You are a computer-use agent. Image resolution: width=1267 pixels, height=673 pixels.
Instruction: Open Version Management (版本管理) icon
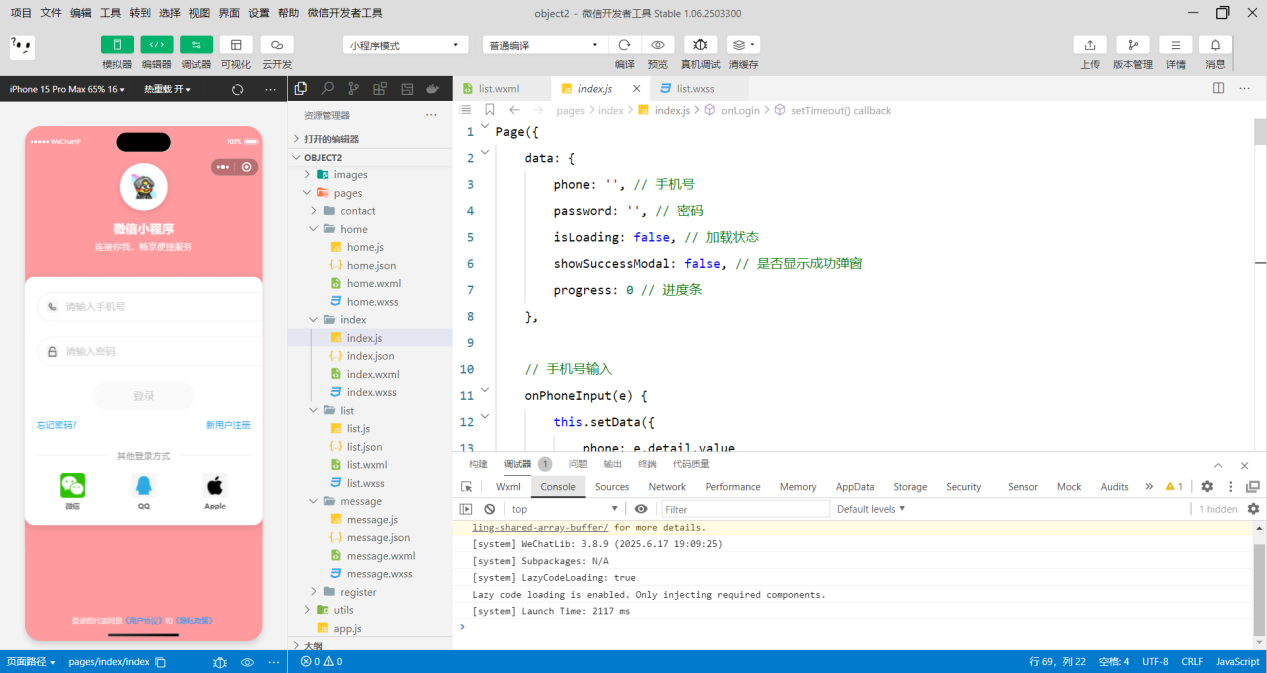click(x=1132, y=45)
